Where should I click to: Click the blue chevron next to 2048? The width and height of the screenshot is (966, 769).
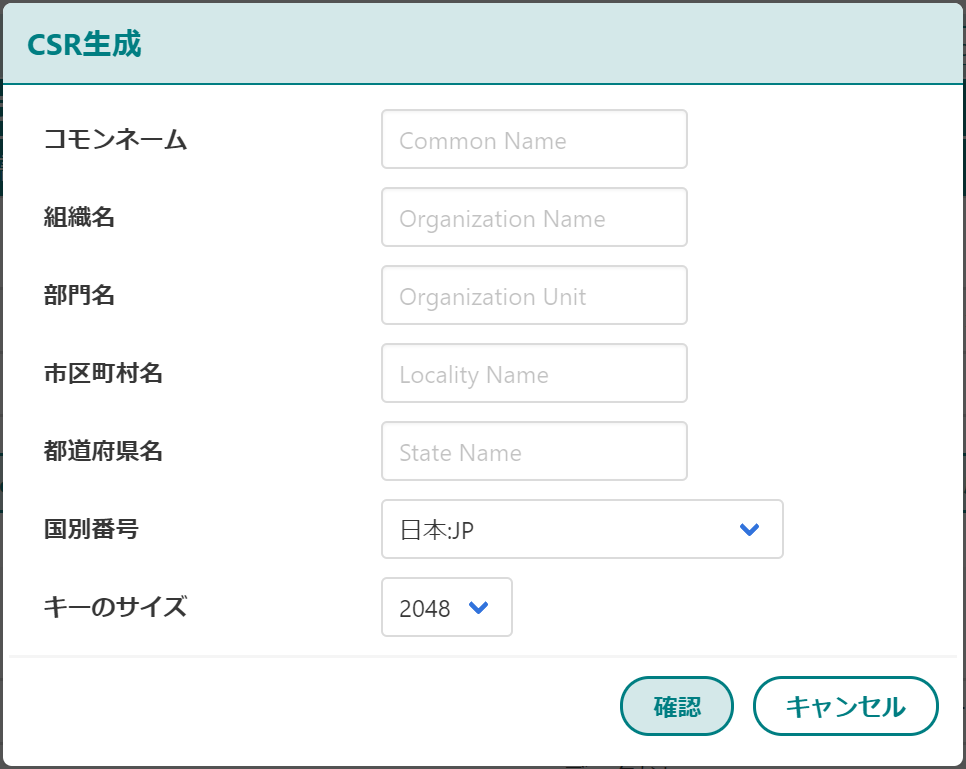[x=479, y=608]
